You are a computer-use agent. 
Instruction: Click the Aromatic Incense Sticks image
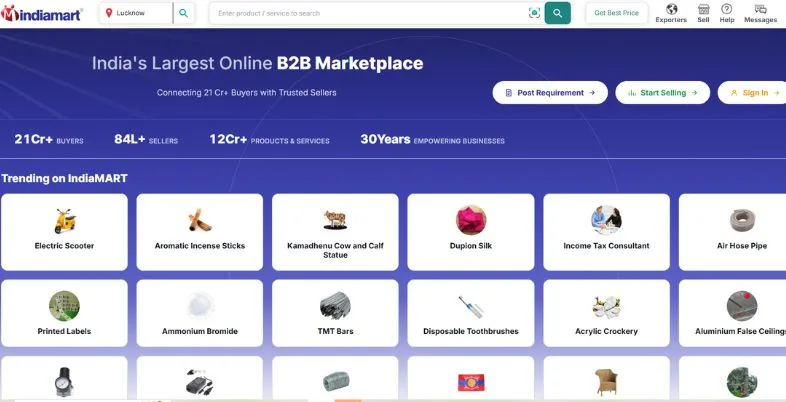[200, 220]
